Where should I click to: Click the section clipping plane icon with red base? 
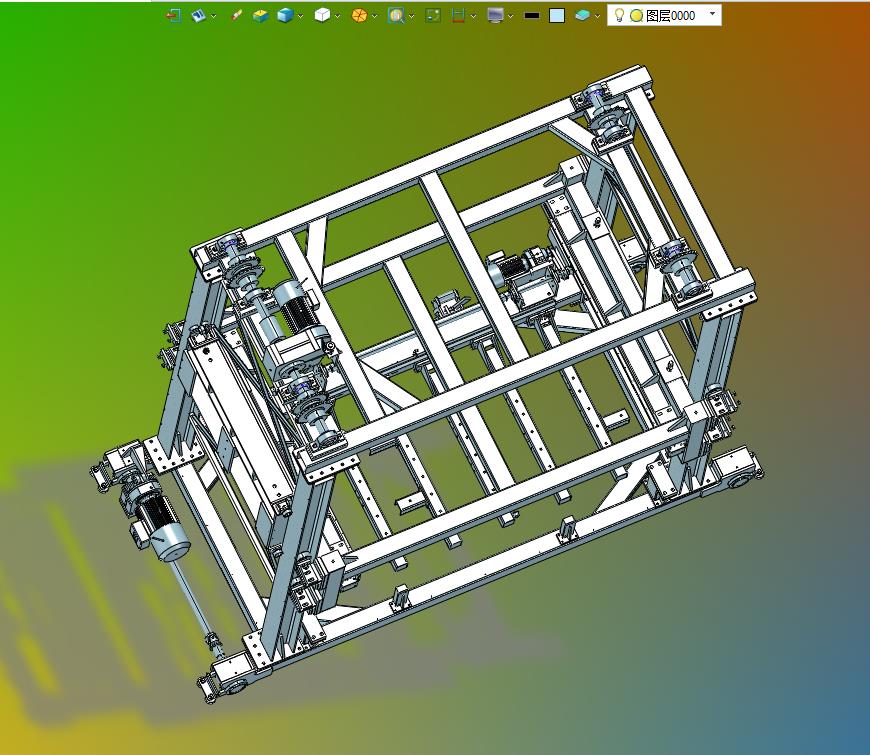click(458, 16)
